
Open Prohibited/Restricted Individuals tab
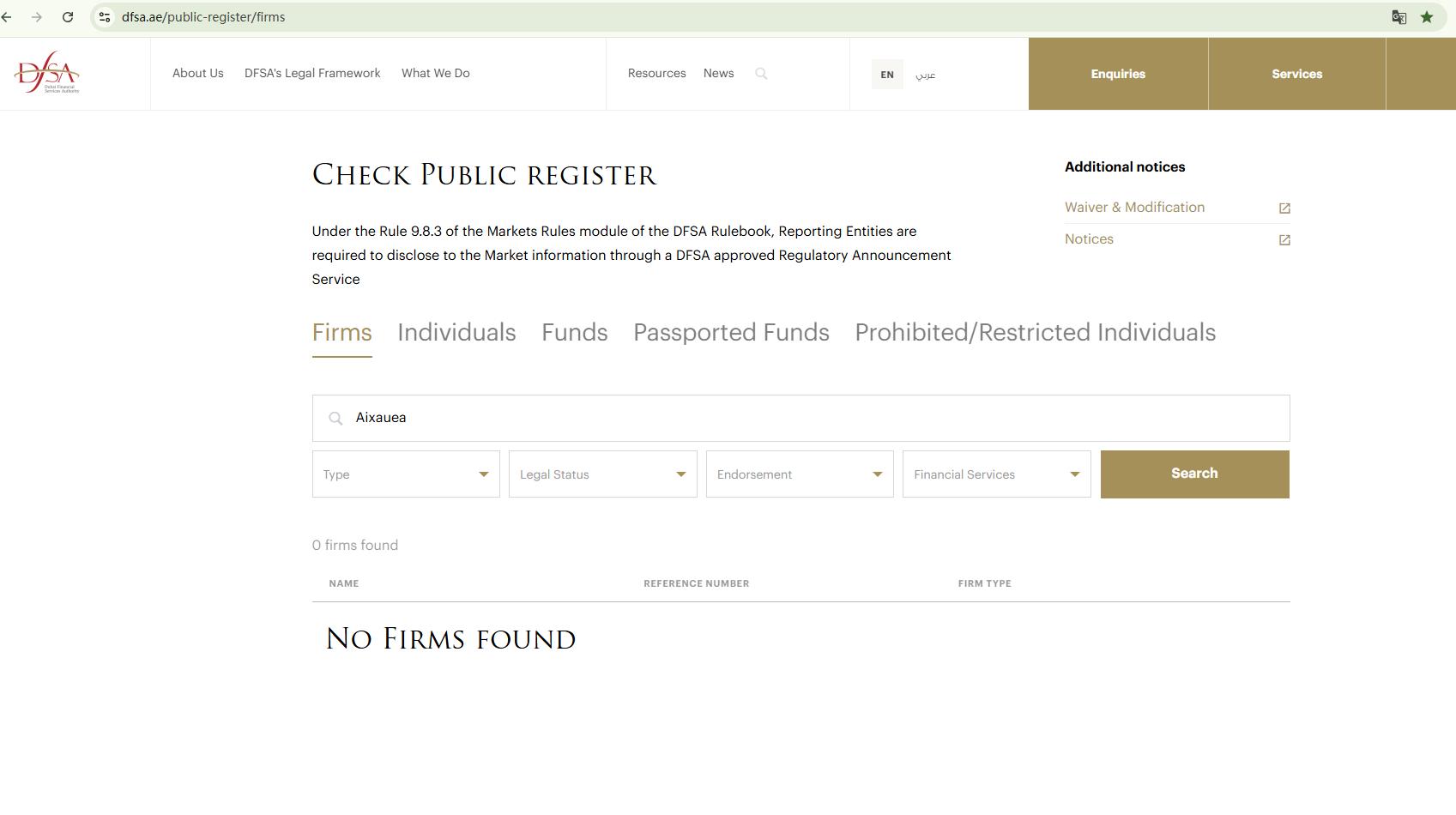coord(1036,333)
